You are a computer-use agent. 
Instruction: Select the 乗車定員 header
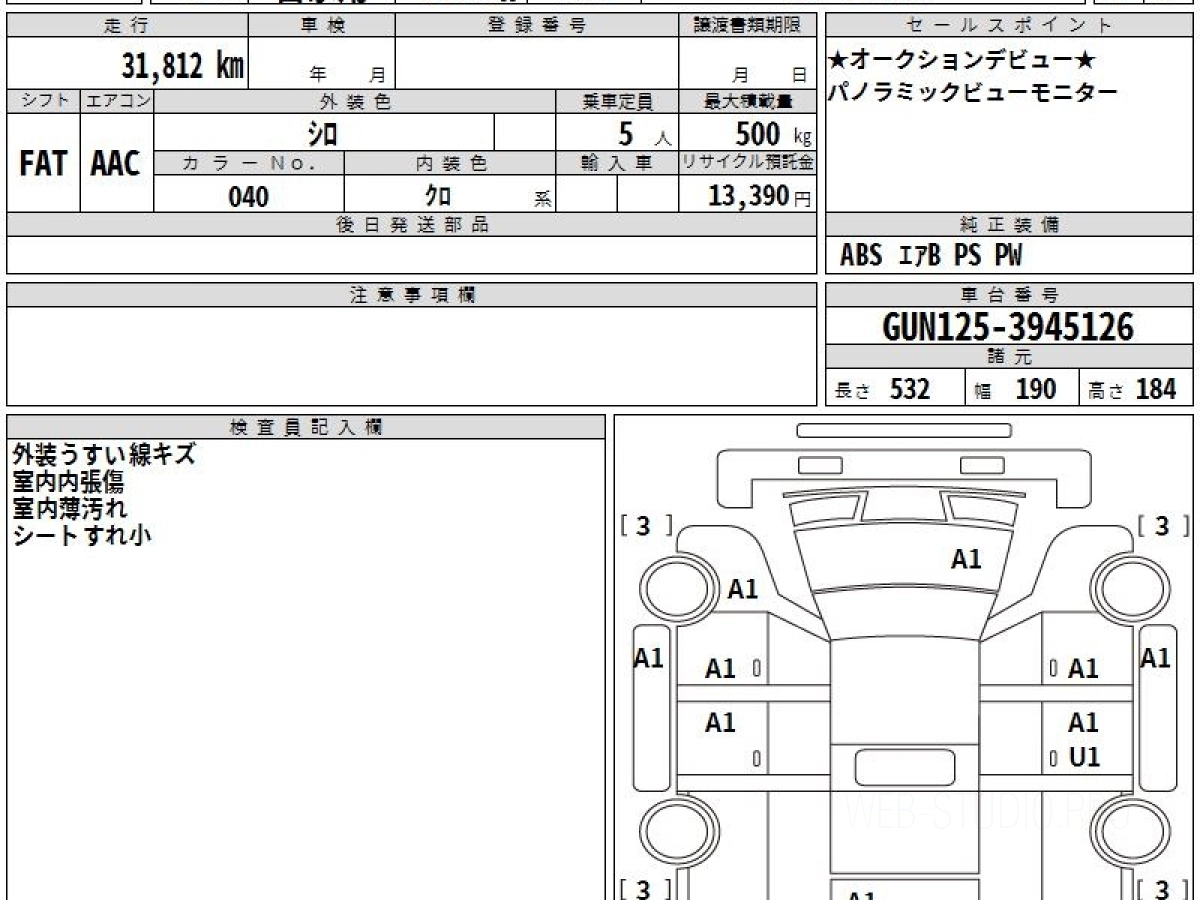(x=617, y=101)
